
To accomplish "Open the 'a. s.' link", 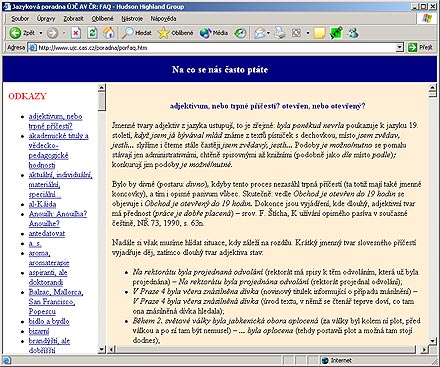I will tap(35, 244).
